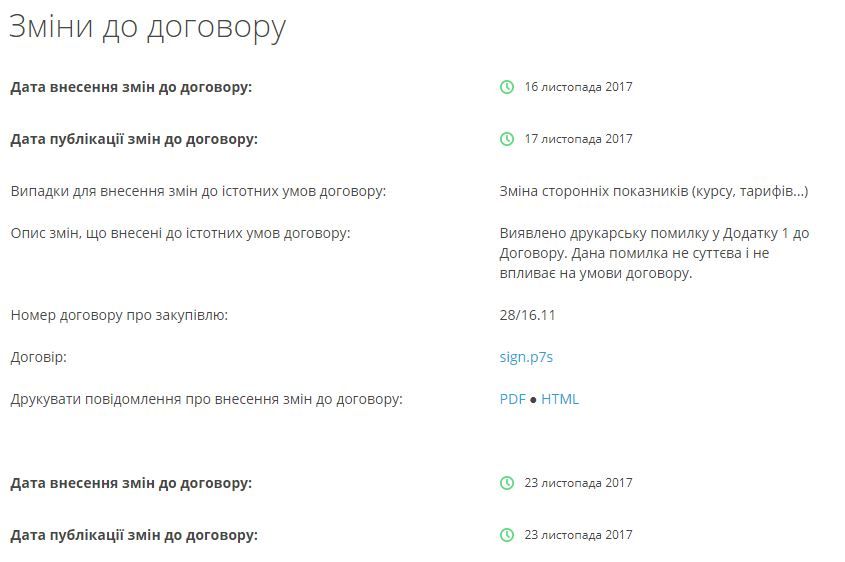Click the "Дата публікації" label beside 17 листопада
Screen dimensions: 845x562
tap(134, 139)
